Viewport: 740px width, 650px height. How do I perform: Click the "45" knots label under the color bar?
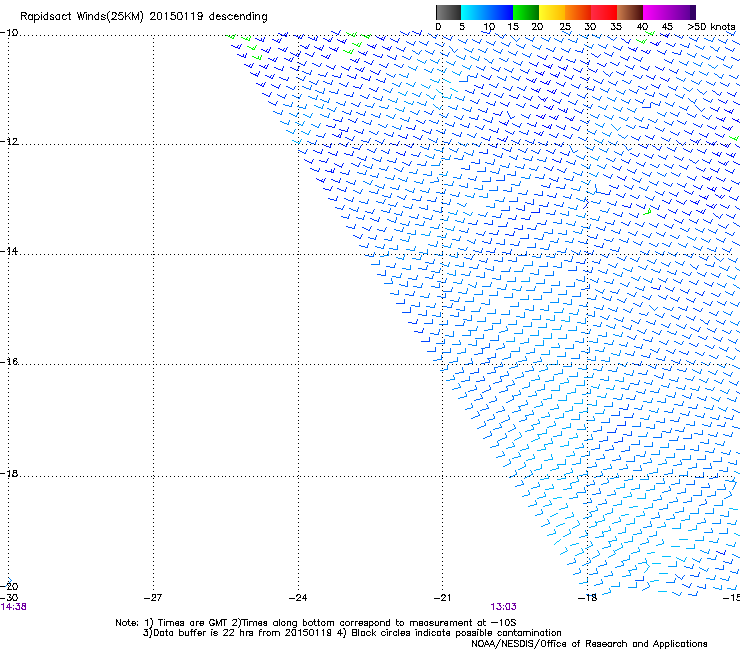(x=667, y=27)
